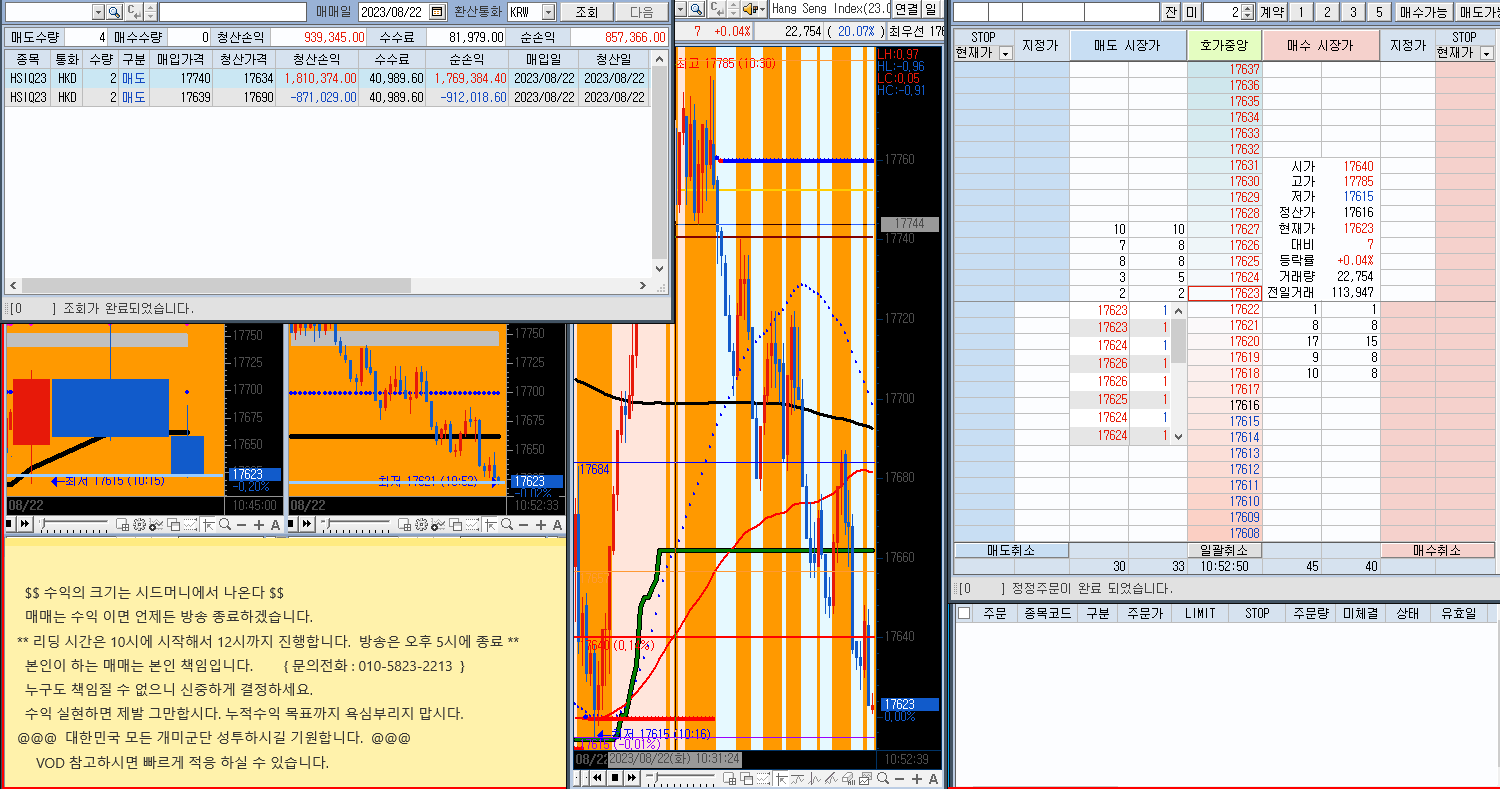The width and height of the screenshot is (1500, 789).
Task: Click fast-forward in main Hang Seng chart toolbar
Action: [x=632, y=777]
